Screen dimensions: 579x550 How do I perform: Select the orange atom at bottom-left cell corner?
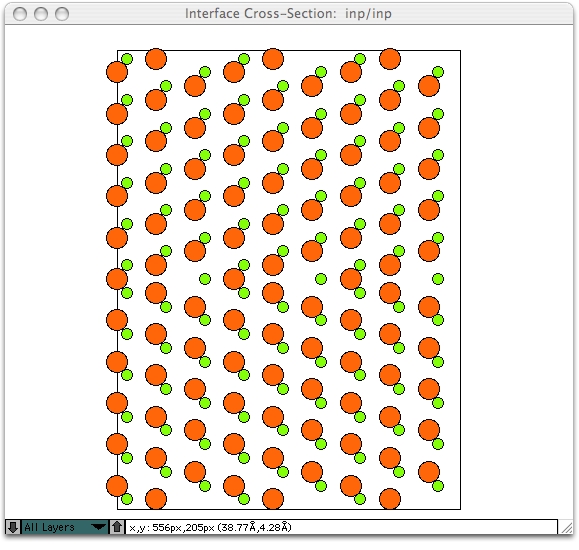(x=117, y=486)
